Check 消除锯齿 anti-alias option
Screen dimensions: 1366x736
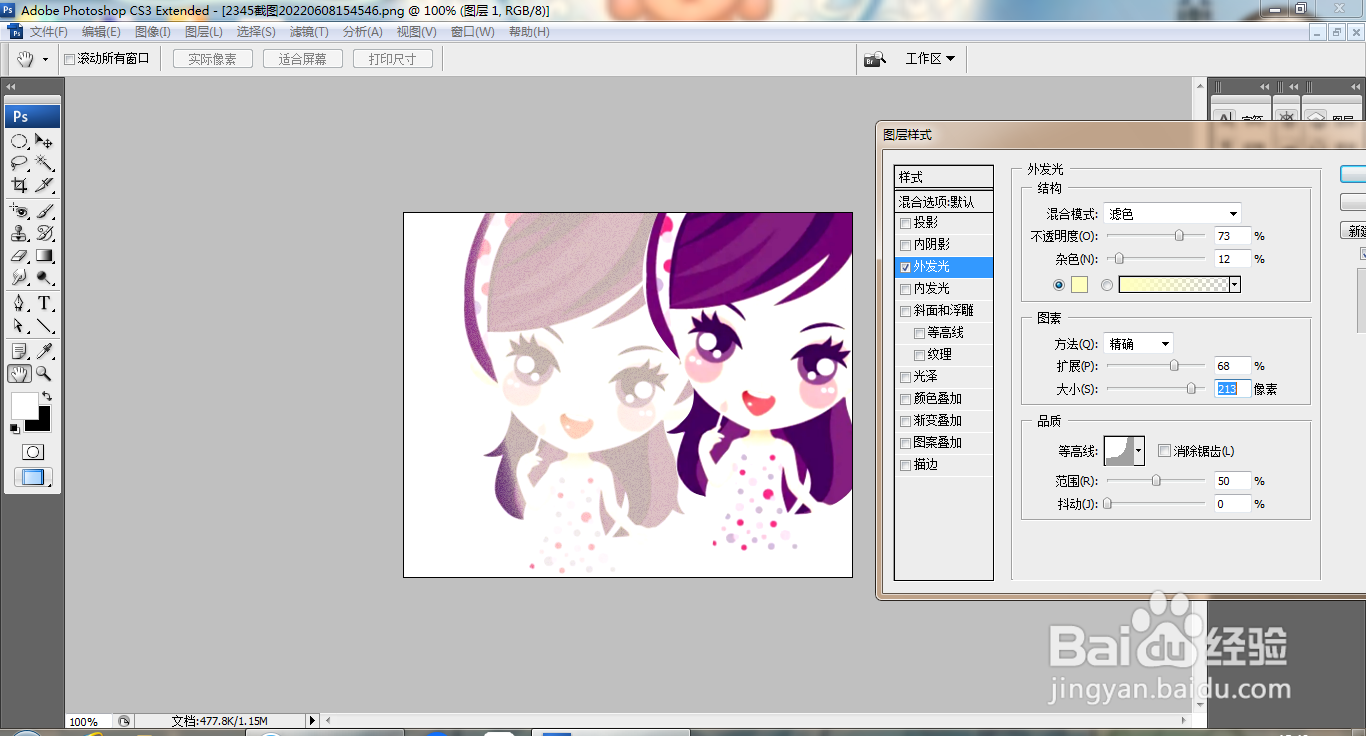1164,451
